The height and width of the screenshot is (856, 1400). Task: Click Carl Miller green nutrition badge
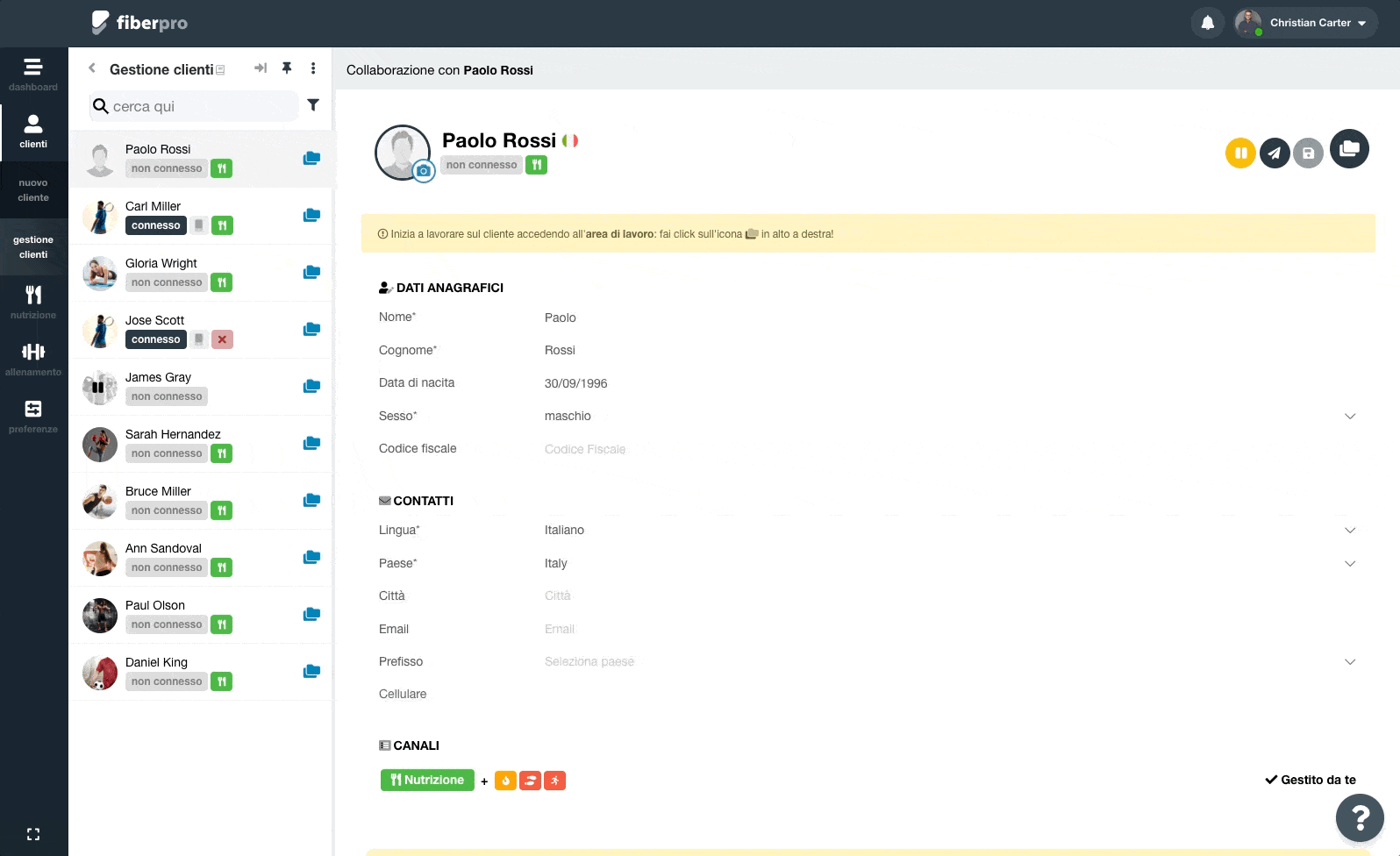pyautogui.click(x=223, y=225)
